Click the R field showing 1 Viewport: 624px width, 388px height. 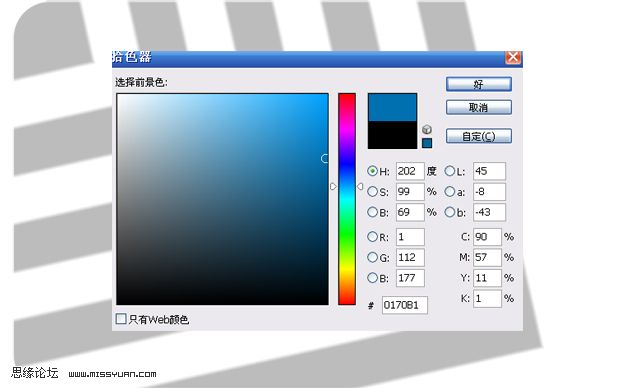click(410, 237)
